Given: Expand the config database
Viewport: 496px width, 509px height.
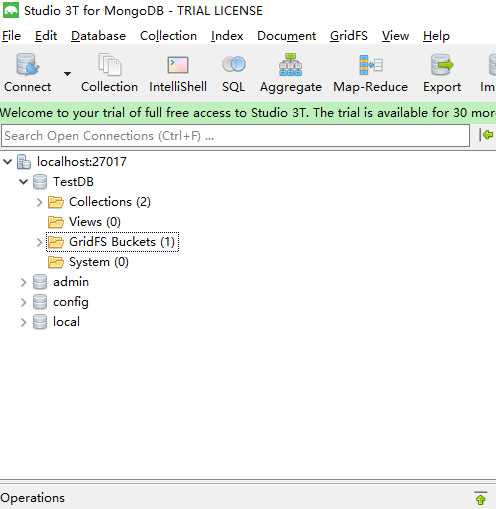Looking at the screenshot, I should (23, 302).
